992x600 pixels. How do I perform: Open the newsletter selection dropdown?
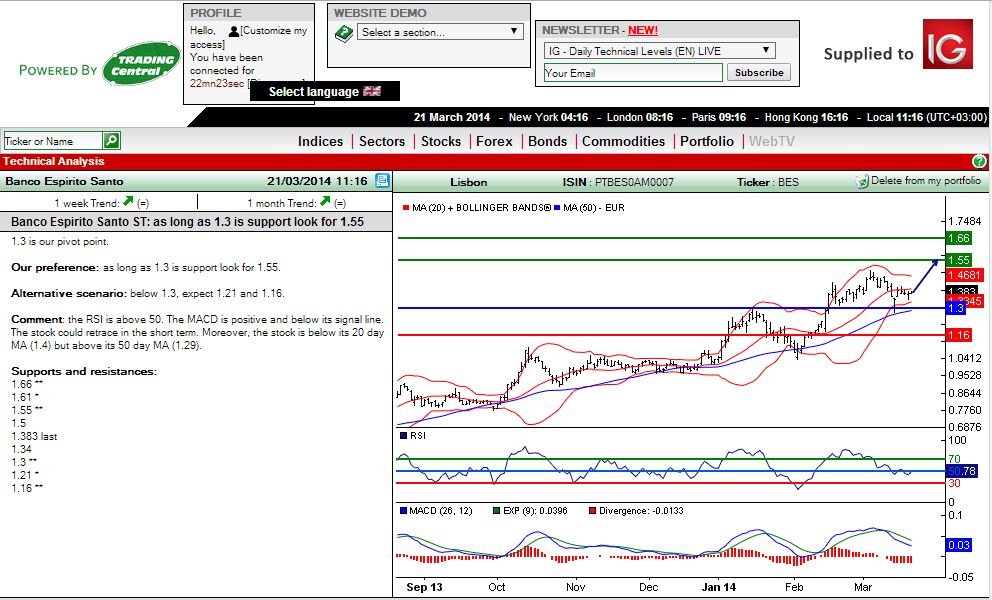click(659, 51)
